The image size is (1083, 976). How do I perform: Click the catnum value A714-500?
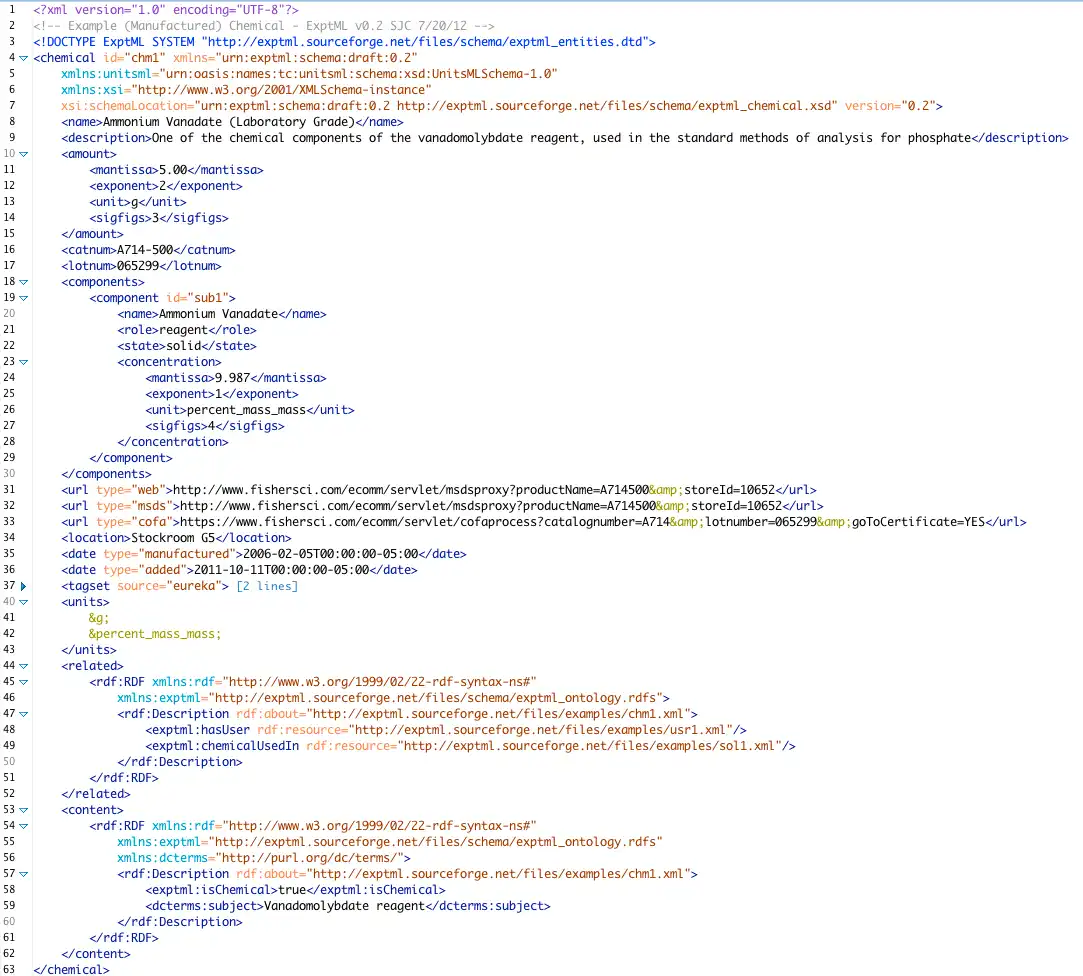coord(145,249)
